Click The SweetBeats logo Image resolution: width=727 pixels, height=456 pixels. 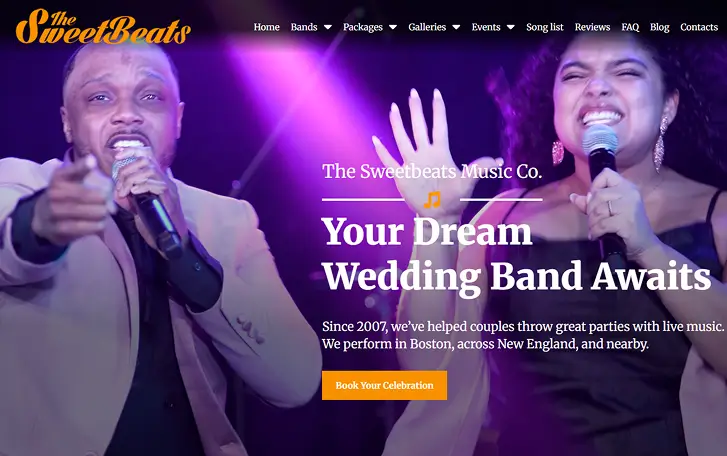[x=103, y=26]
